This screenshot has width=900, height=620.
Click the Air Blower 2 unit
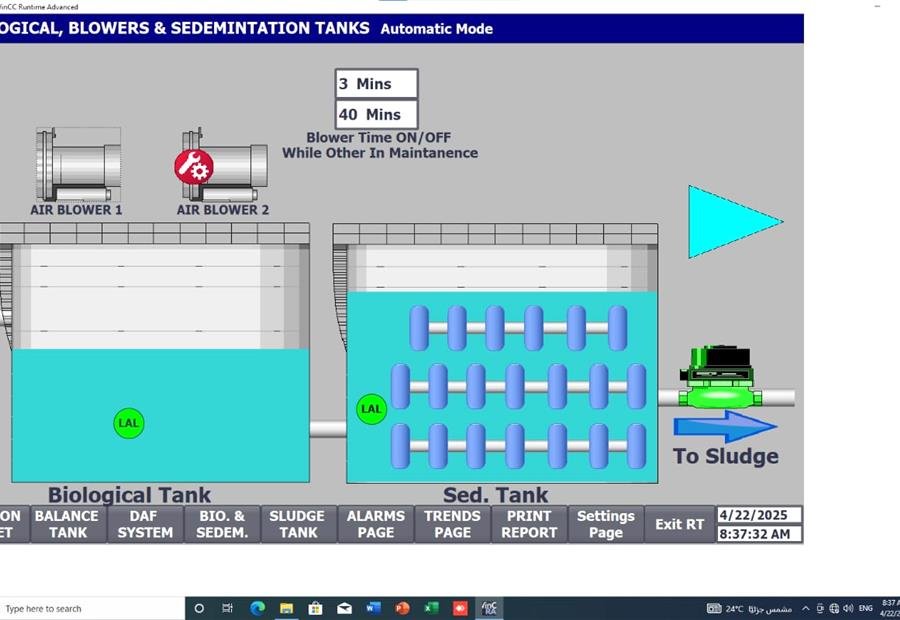coord(224,164)
